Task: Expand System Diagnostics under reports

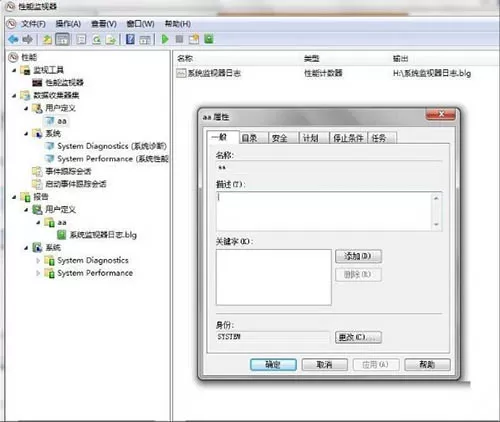Action: (38, 260)
